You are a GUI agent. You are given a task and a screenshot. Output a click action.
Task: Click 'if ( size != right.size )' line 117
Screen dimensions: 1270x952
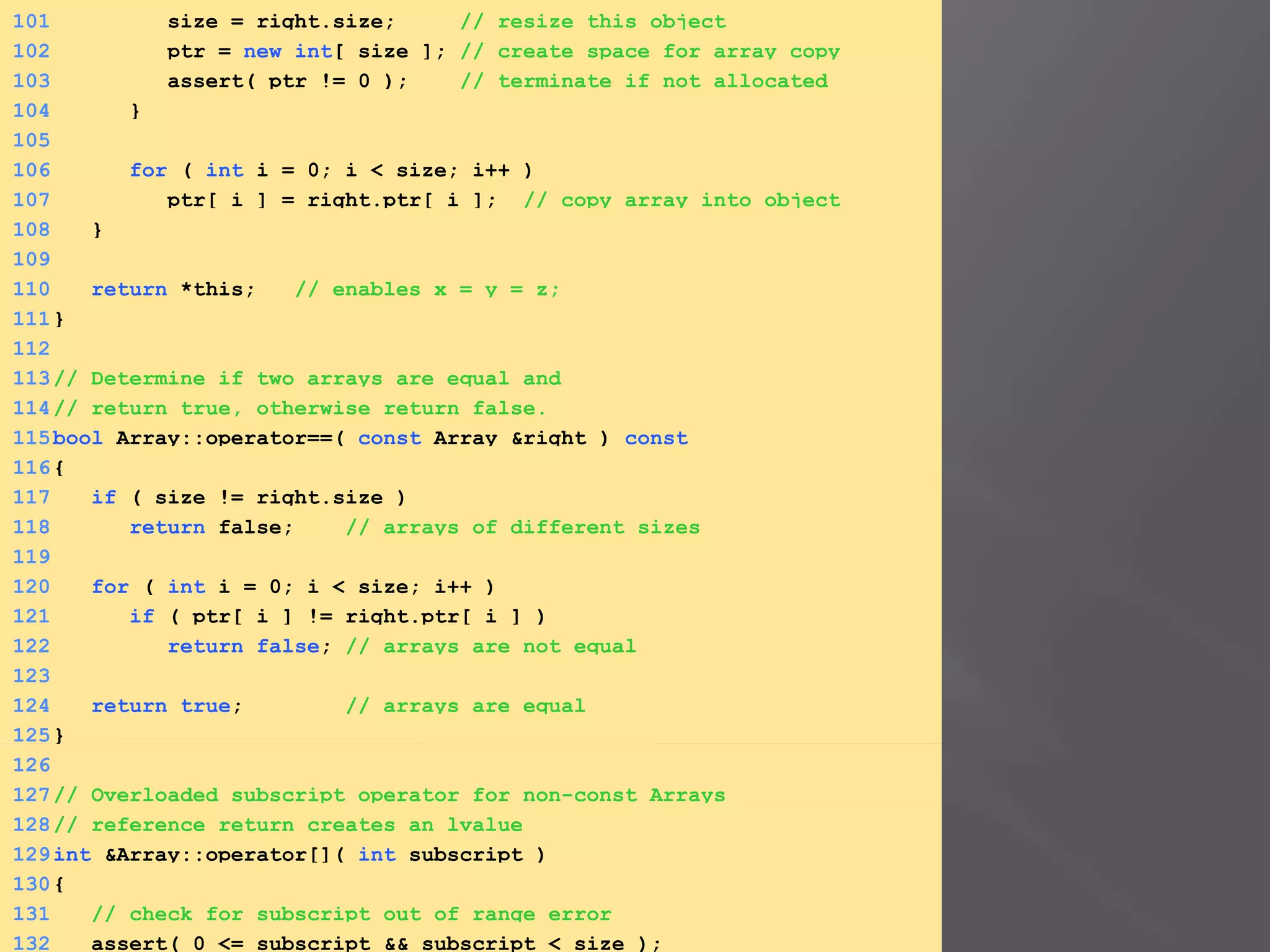[x=249, y=498]
